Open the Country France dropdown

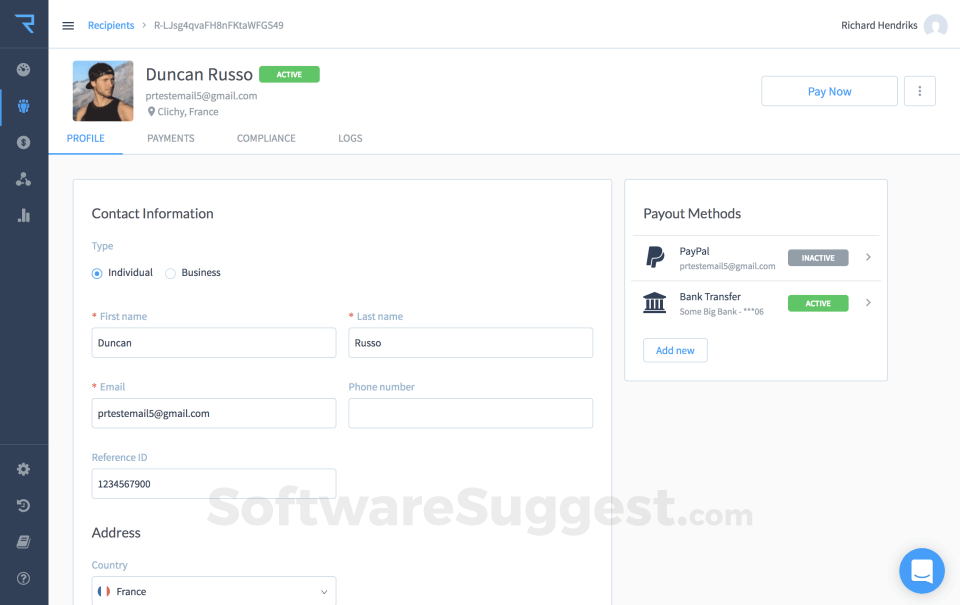(x=214, y=591)
